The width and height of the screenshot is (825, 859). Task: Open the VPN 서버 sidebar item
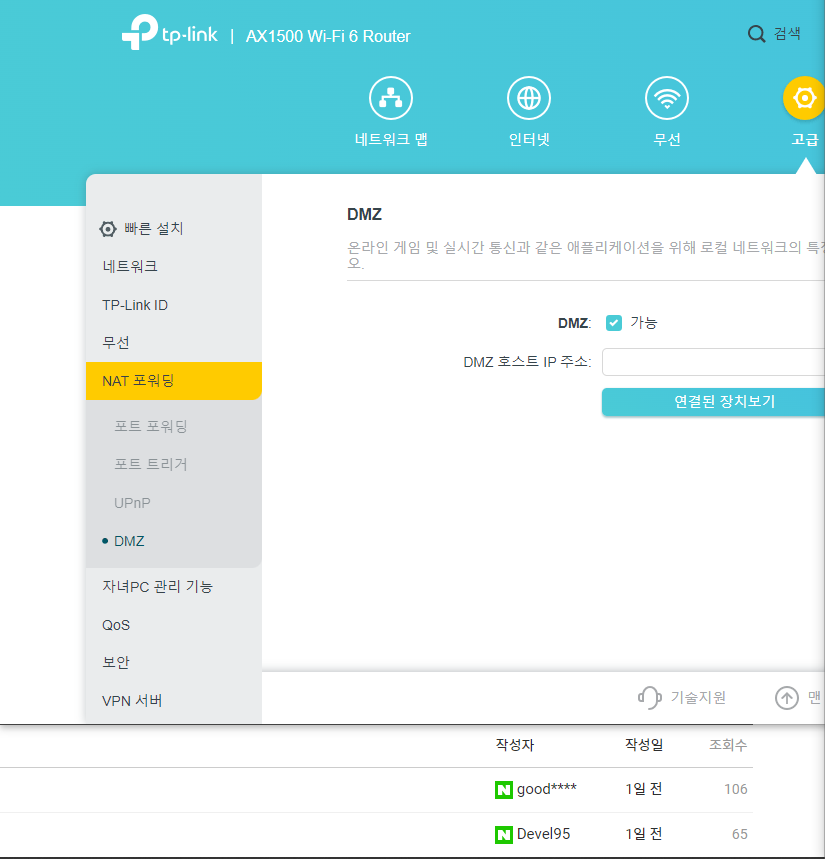(x=132, y=700)
